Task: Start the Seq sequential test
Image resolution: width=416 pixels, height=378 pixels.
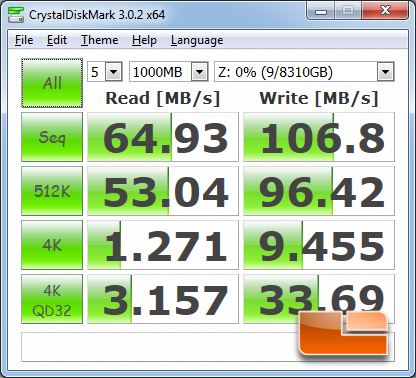Action: tap(52, 137)
